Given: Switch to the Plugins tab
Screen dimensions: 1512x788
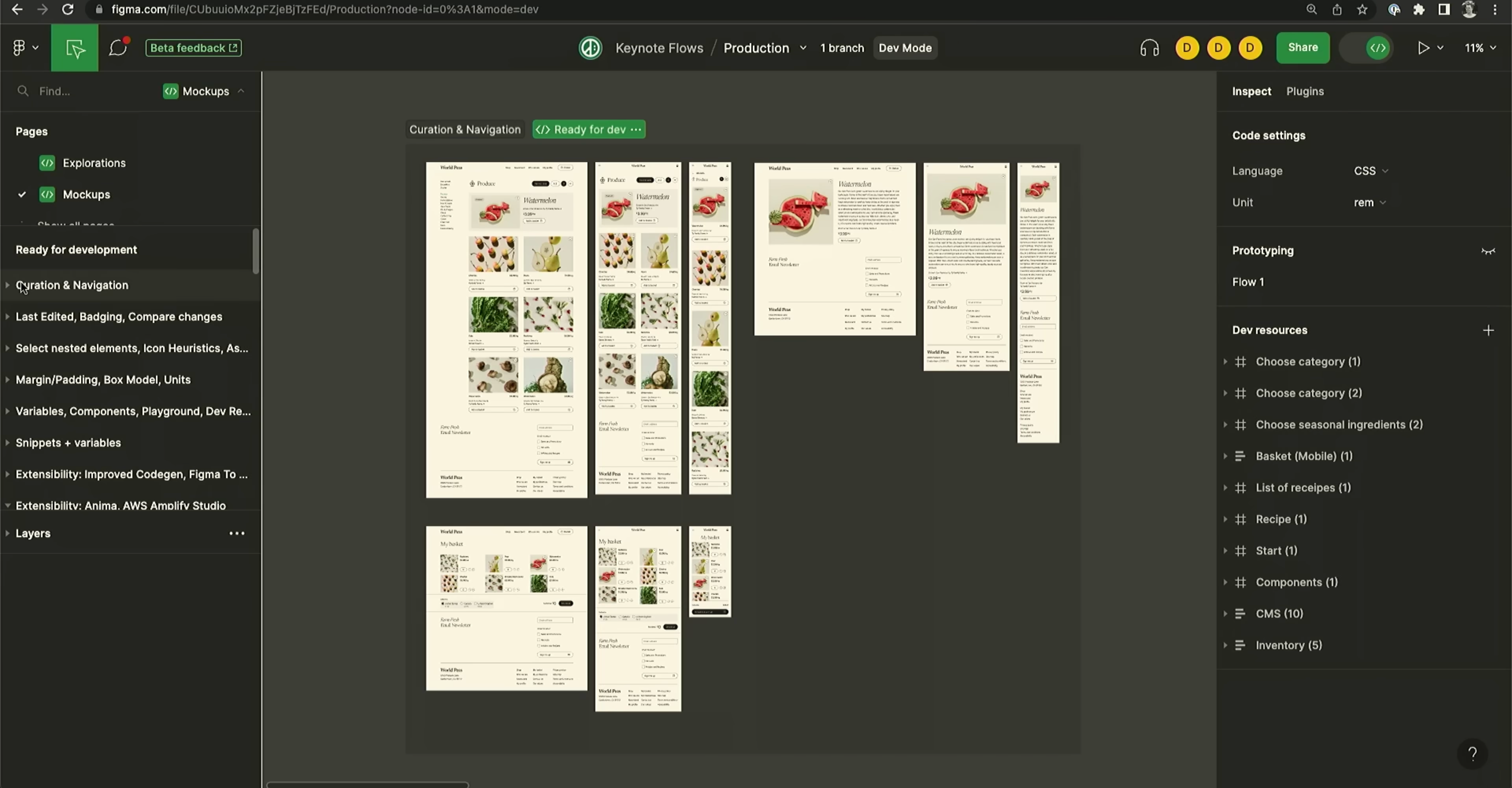Looking at the screenshot, I should point(1305,91).
